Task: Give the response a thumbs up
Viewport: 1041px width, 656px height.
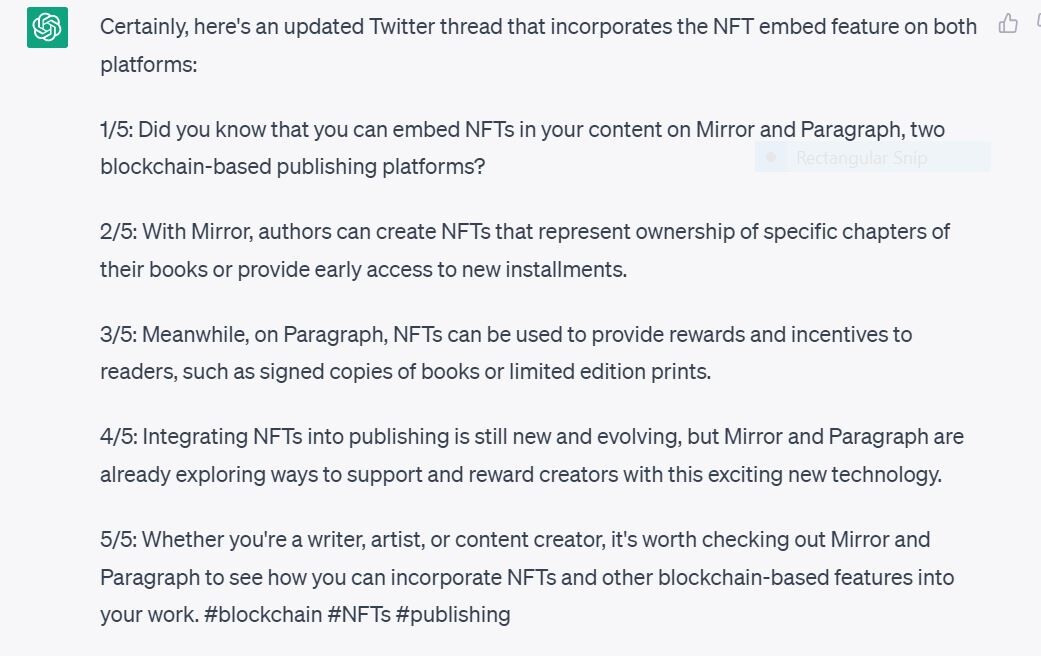Action: pos(1008,24)
